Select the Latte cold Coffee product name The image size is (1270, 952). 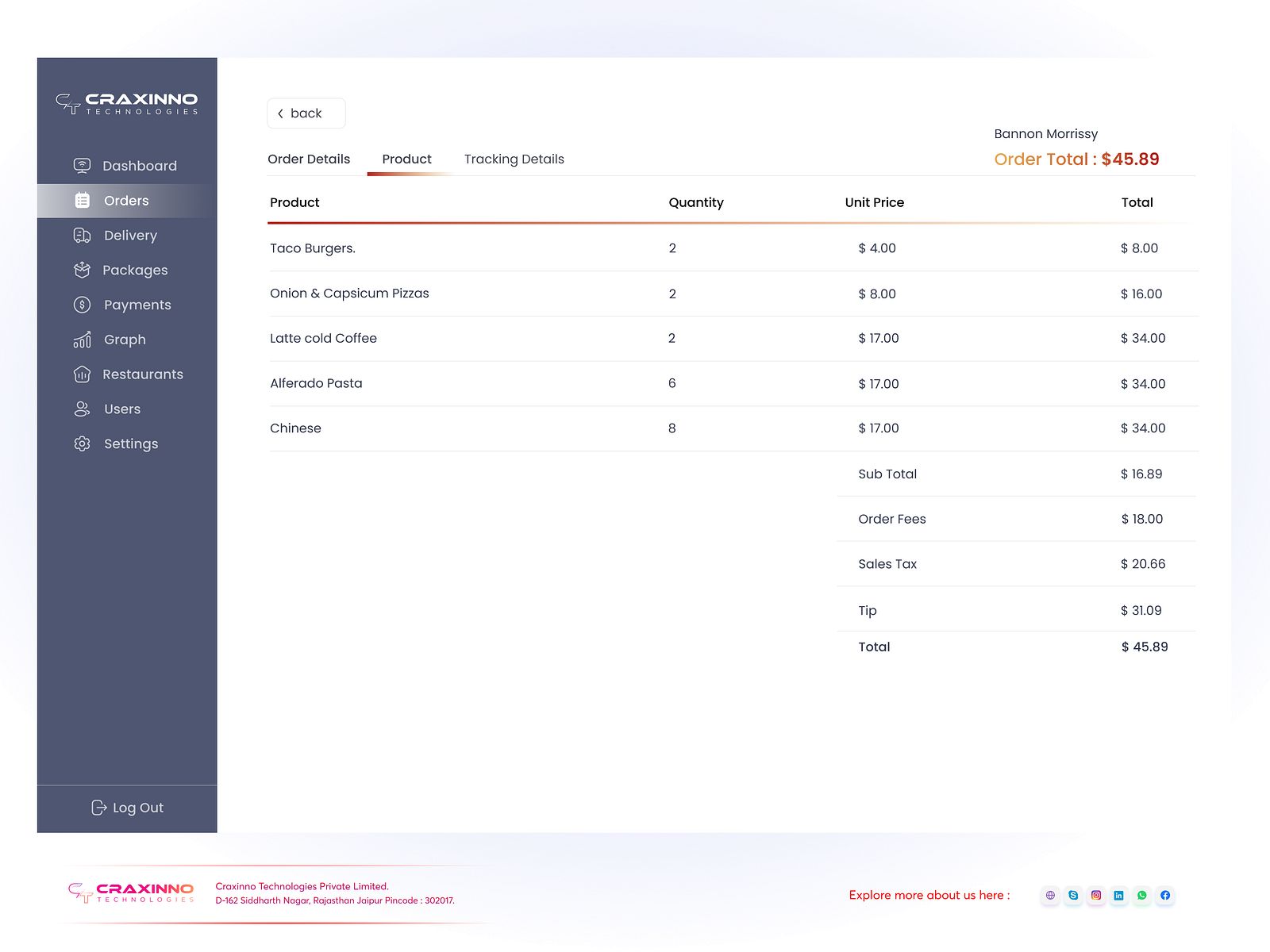[323, 338]
